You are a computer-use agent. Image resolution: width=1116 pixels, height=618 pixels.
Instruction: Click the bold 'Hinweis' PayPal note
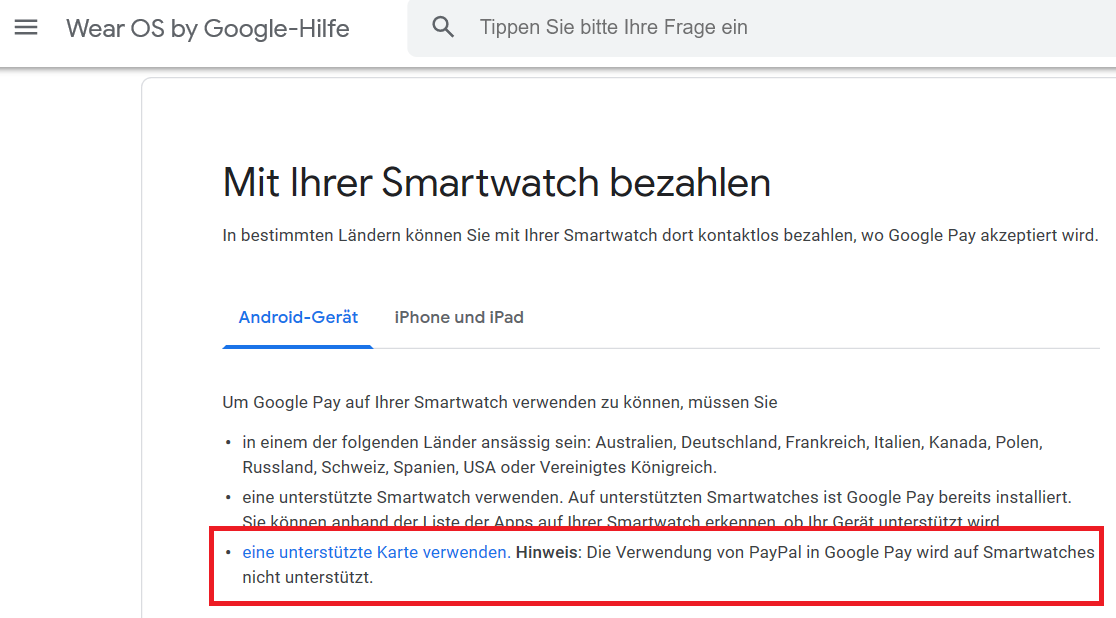click(547, 552)
